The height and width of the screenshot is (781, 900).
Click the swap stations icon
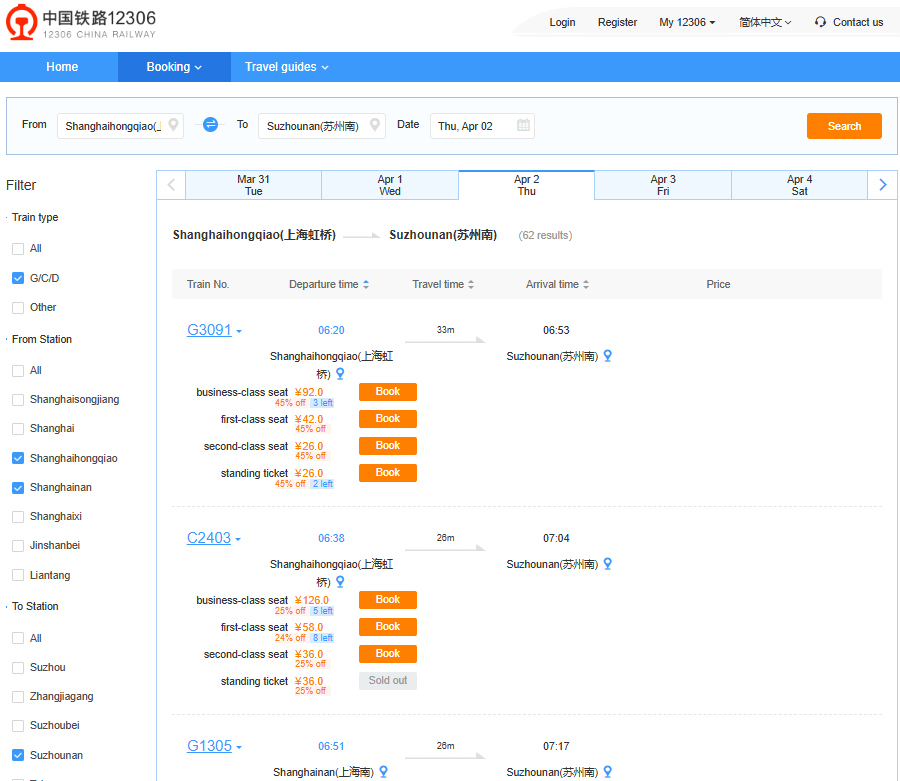[x=210, y=125]
